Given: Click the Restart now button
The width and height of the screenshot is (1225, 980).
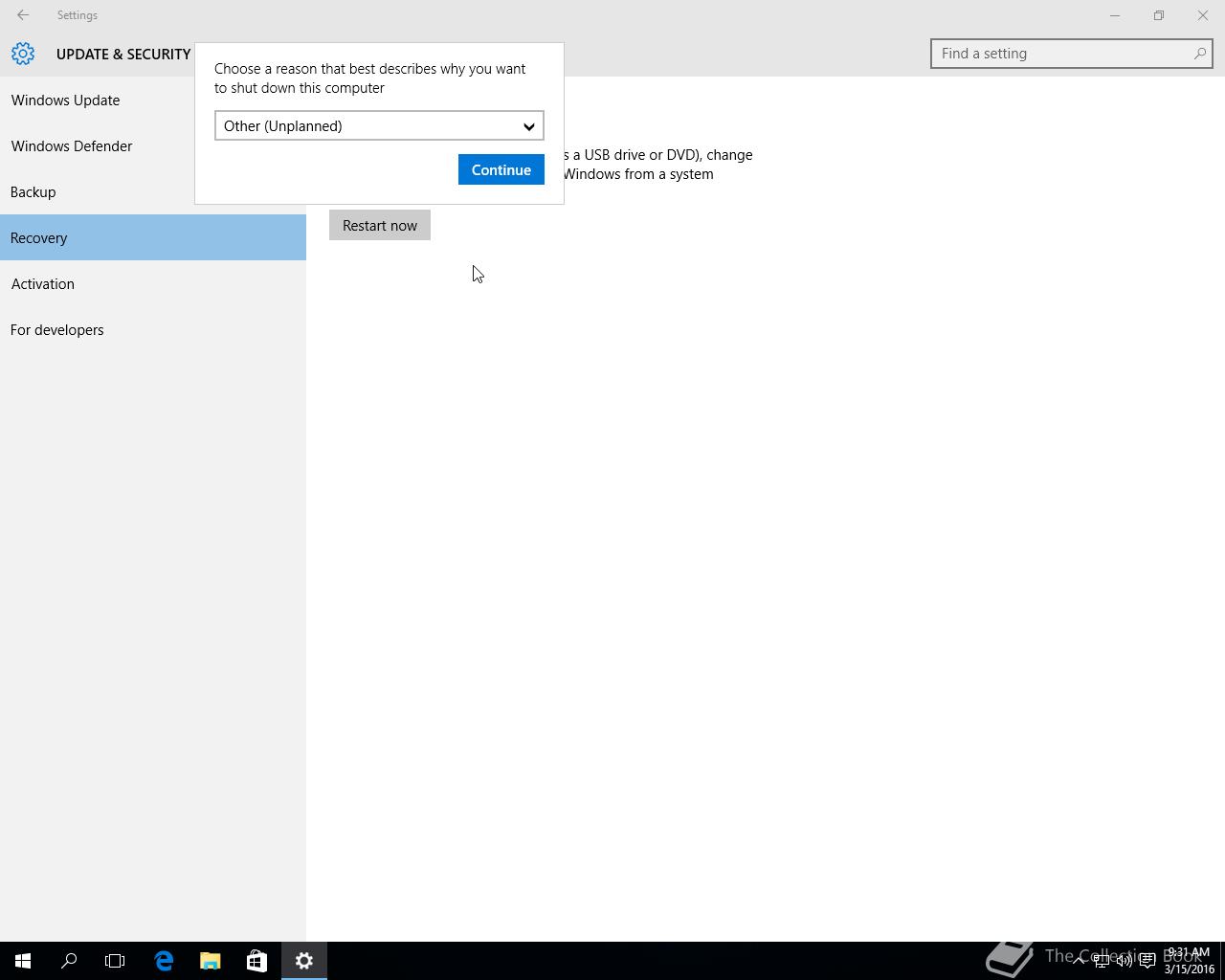Looking at the screenshot, I should (380, 225).
